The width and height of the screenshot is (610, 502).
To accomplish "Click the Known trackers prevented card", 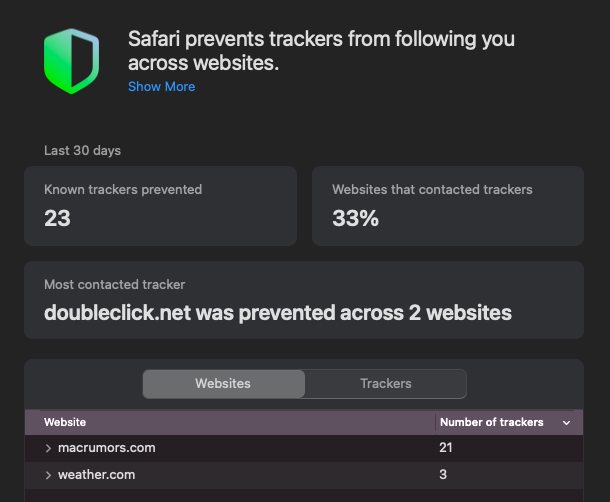I will pos(161,206).
